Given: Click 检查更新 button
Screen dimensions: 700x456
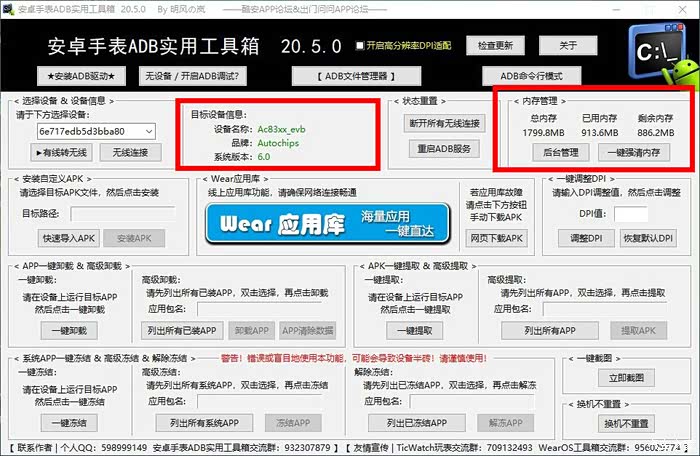Looking at the screenshot, I should click(x=495, y=46).
